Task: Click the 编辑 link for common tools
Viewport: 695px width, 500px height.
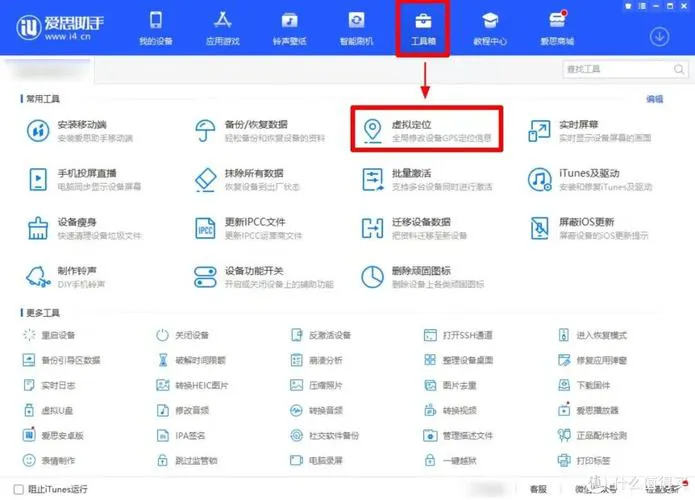Action: click(x=655, y=99)
